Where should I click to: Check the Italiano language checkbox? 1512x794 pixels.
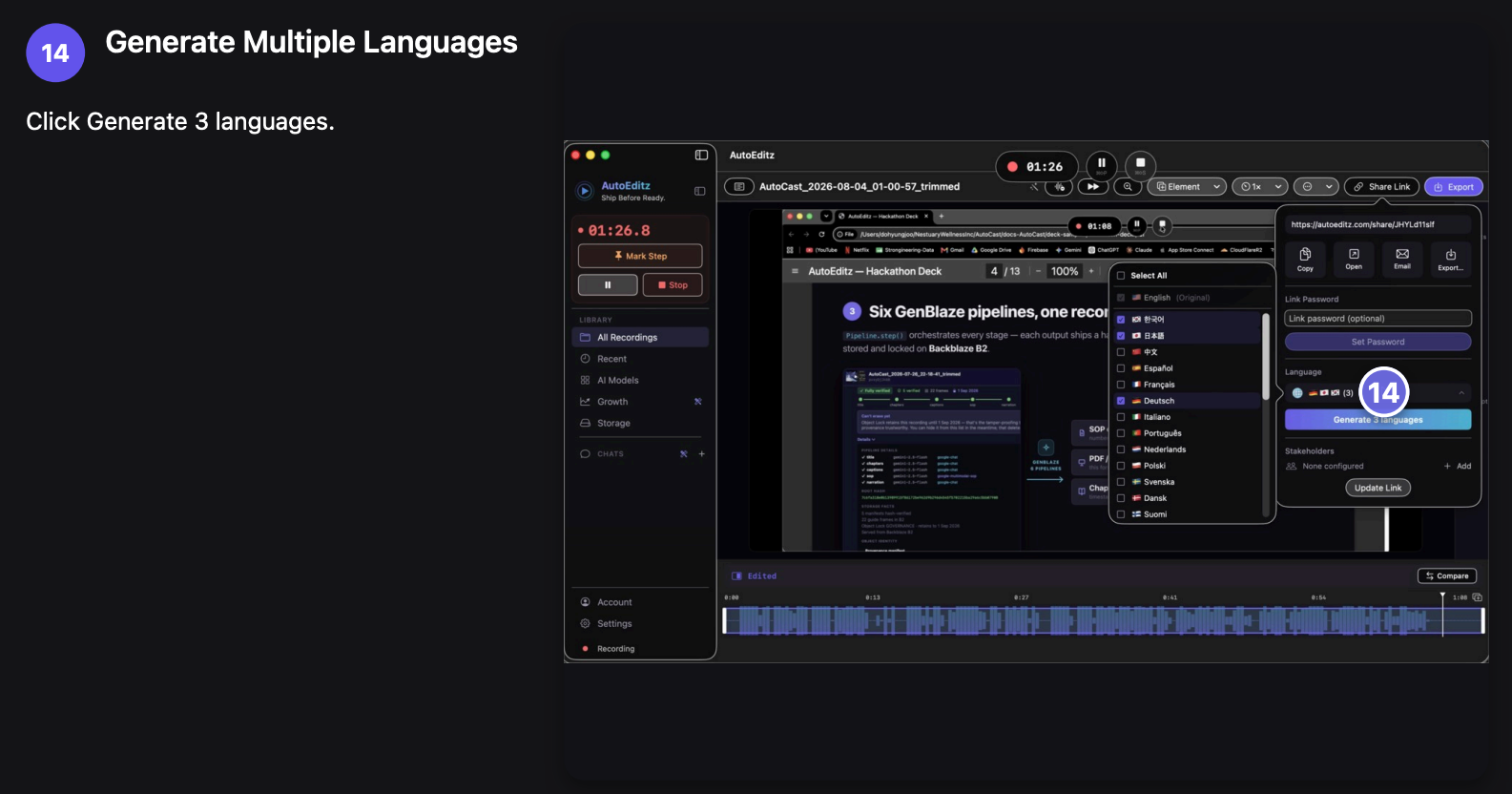(1121, 417)
